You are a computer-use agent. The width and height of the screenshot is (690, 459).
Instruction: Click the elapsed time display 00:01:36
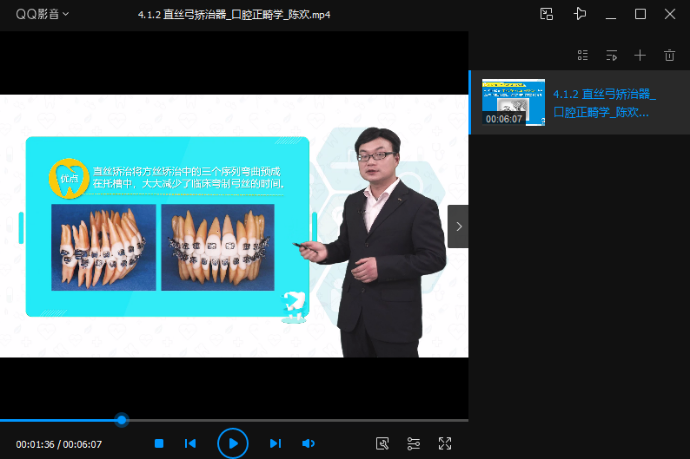tap(35, 444)
